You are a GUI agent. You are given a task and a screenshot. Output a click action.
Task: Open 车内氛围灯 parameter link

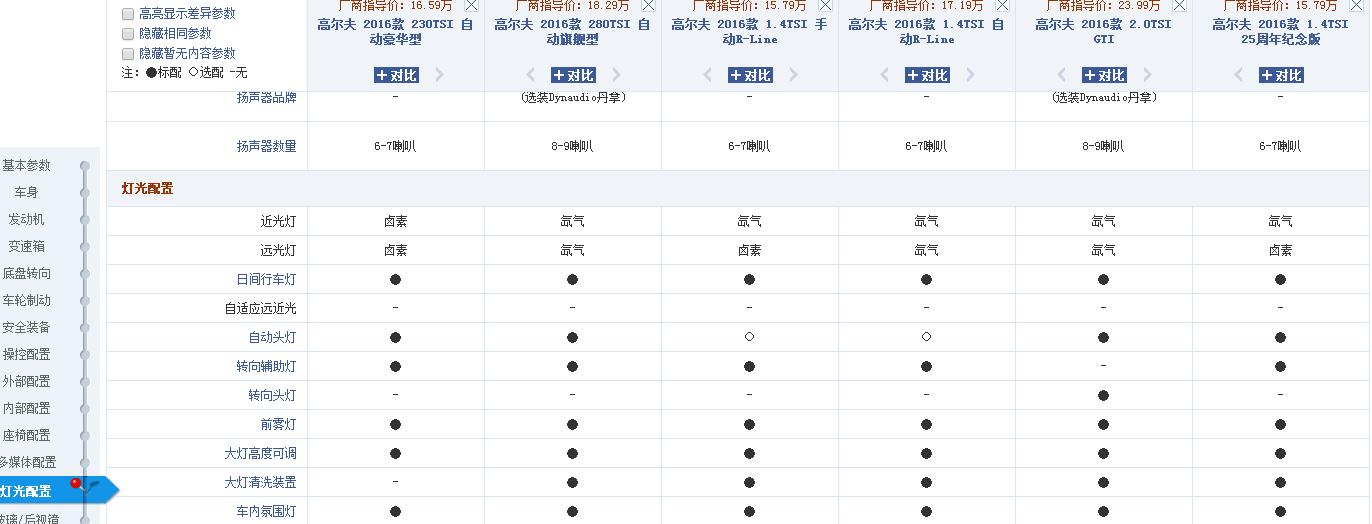[266, 512]
